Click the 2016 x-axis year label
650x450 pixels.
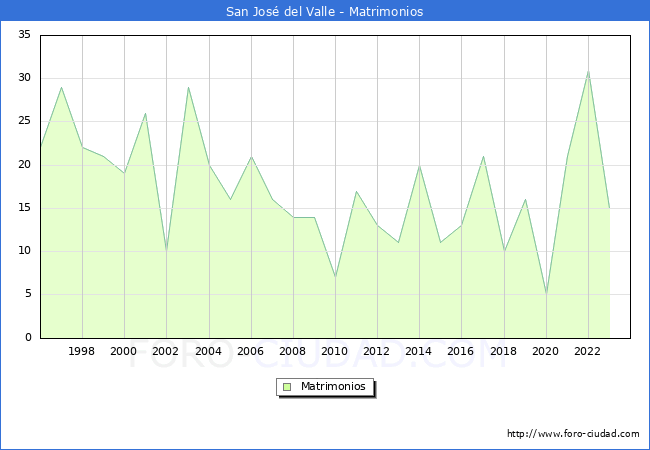461,351
